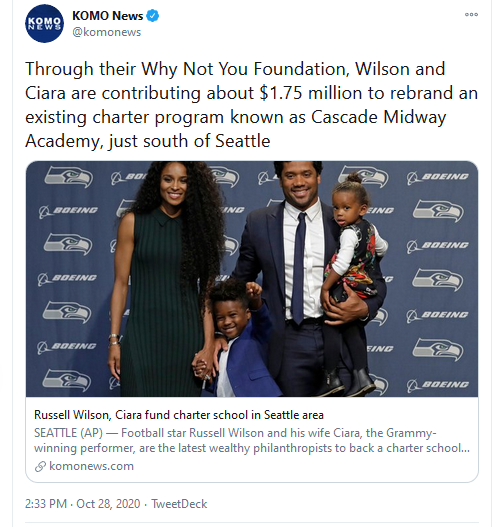Open the TweetDeck source label
The width and height of the screenshot is (499, 527).
click(x=179, y=504)
